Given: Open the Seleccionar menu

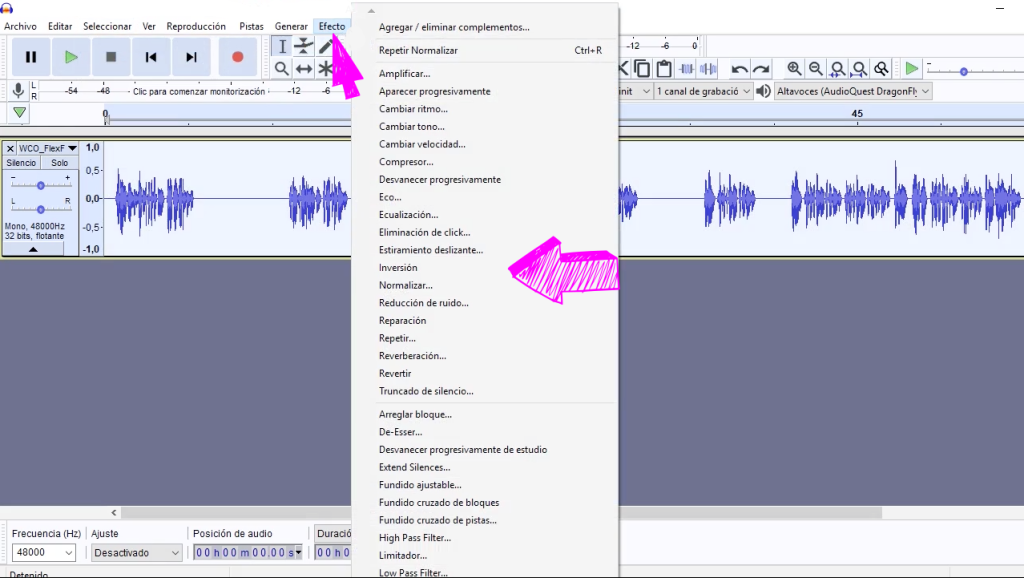Looking at the screenshot, I should [x=107, y=27].
